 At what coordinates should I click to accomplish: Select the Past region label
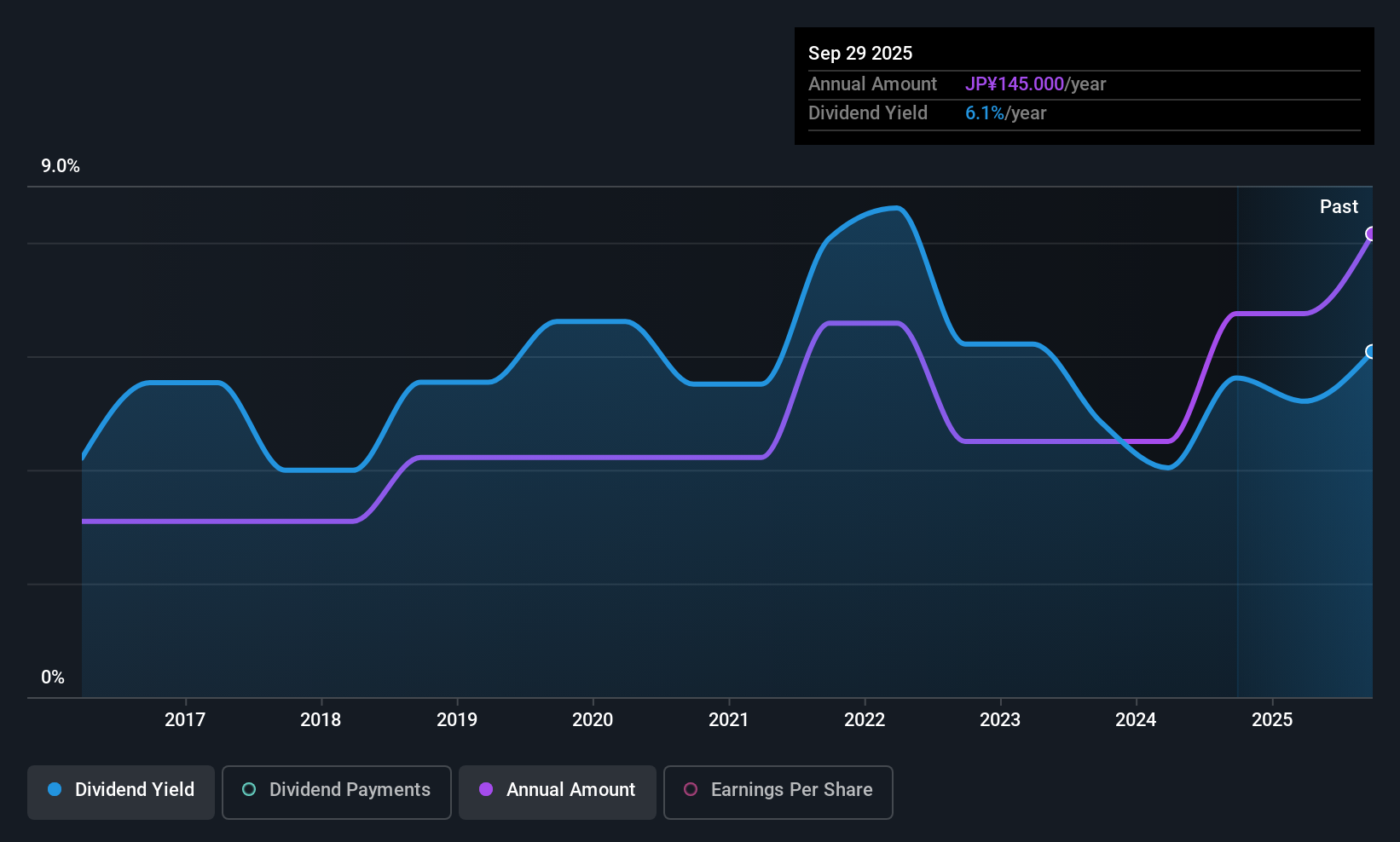point(1339,206)
